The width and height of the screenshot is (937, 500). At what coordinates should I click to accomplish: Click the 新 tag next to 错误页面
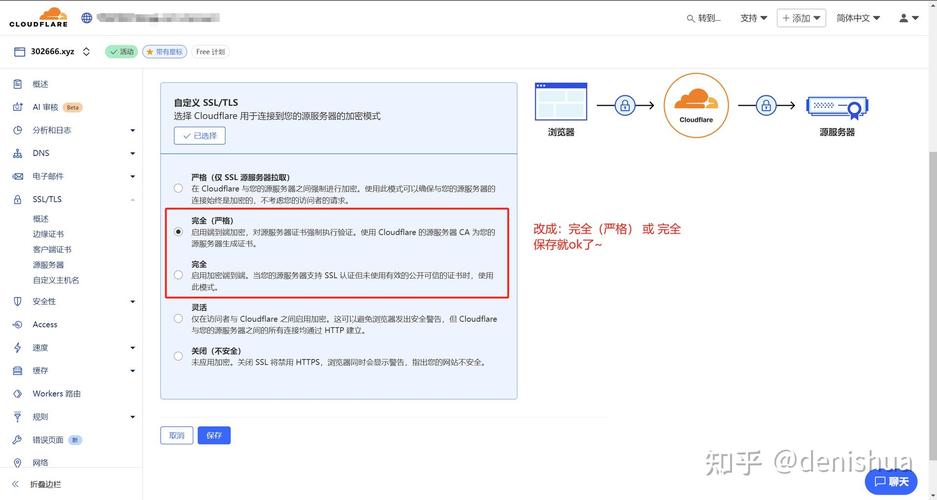pos(75,440)
